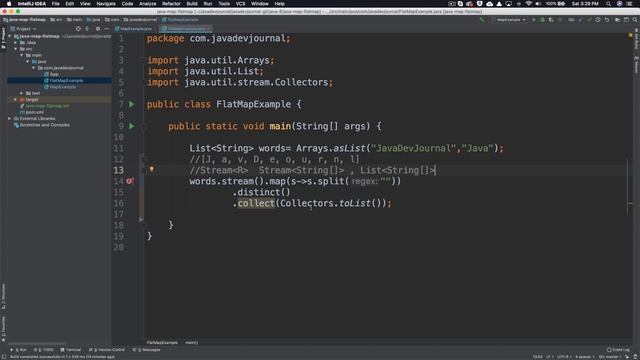Hide the Project tool window
Viewport: 640px width, 360px height.
pyautogui.click(x=107, y=29)
